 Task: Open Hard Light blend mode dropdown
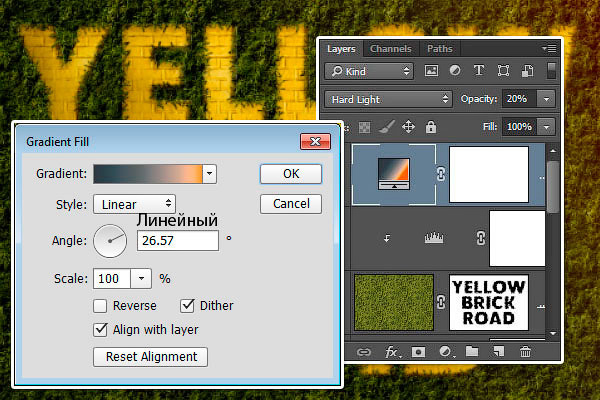(x=388, y=99)
